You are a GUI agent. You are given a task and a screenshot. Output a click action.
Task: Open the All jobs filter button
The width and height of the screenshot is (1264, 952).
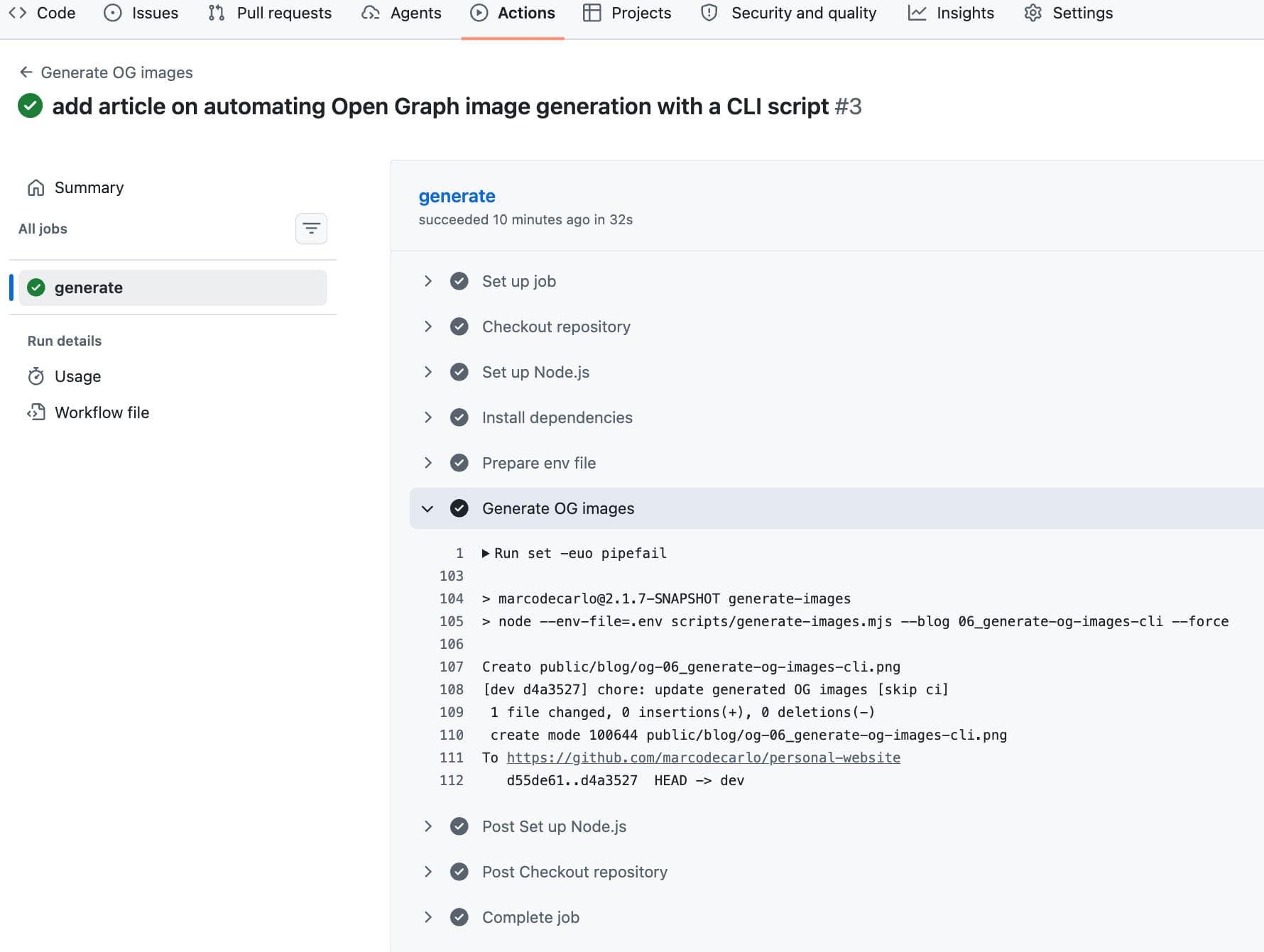click(311, 229)
